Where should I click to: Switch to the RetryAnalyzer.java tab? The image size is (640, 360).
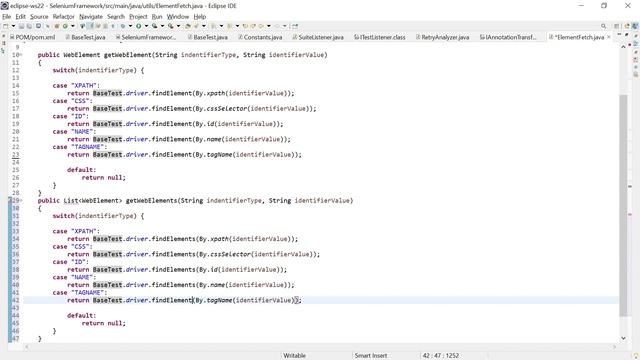pos(442,37)
